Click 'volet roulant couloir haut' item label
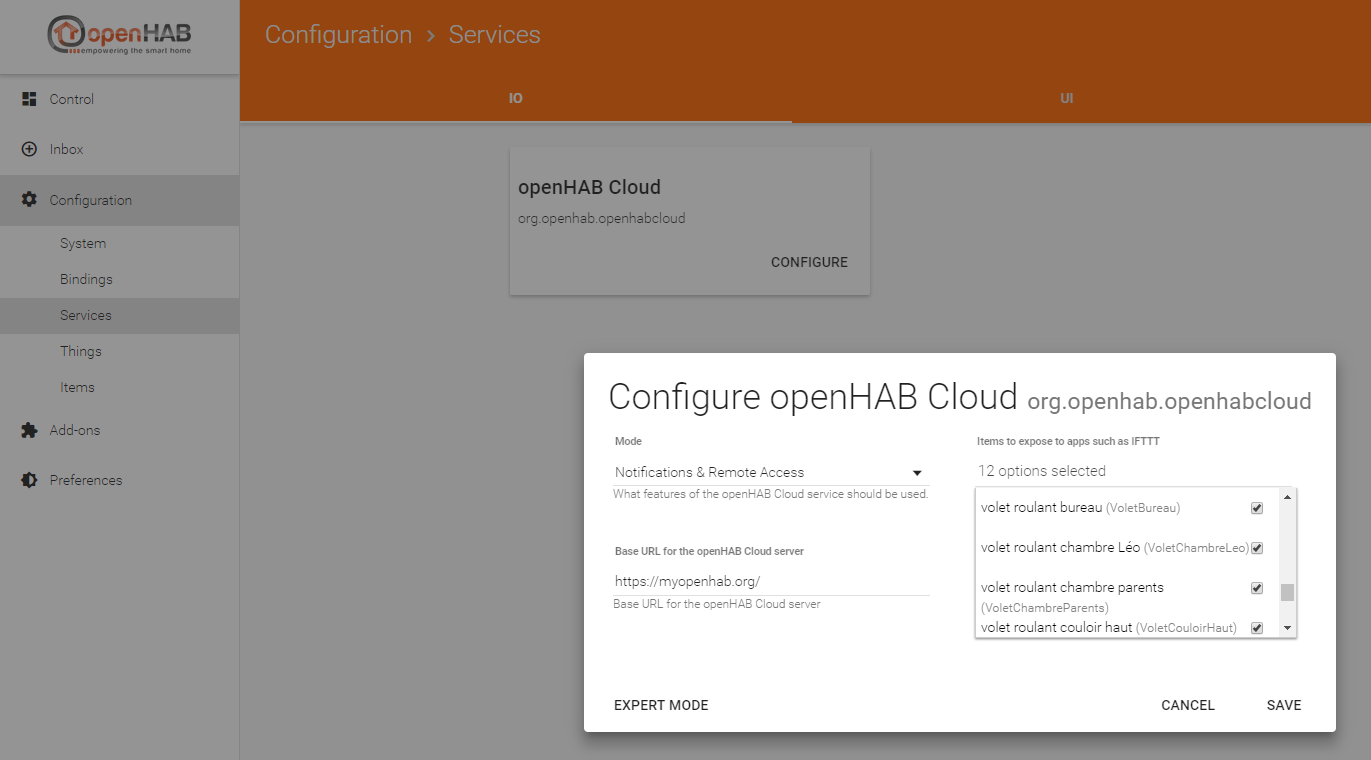The width and height of the screenshot is (1371, 760). [x=1056, y=627]
